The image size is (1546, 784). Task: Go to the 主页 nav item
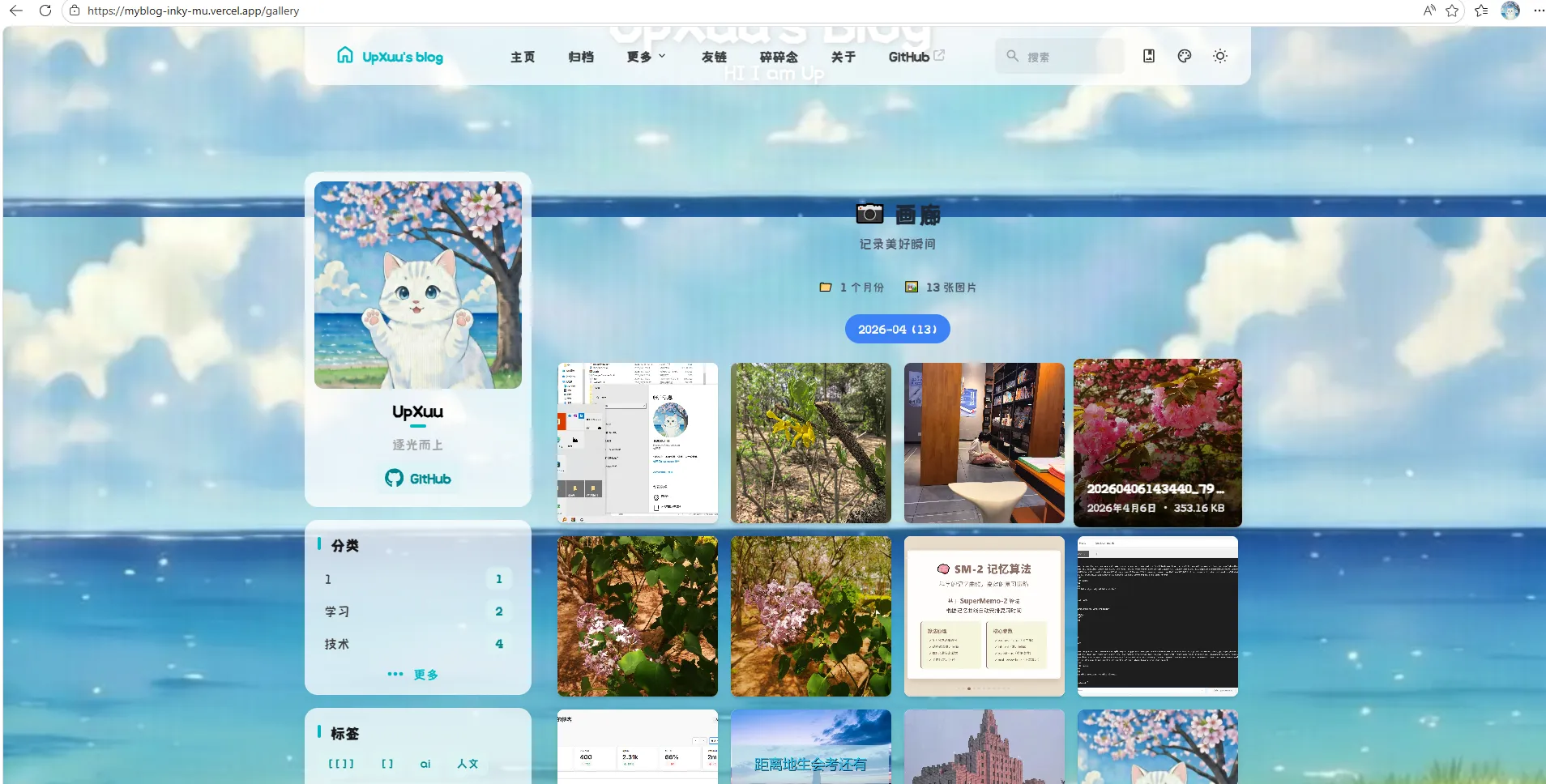pyautogui.click(x=523, y=57)
